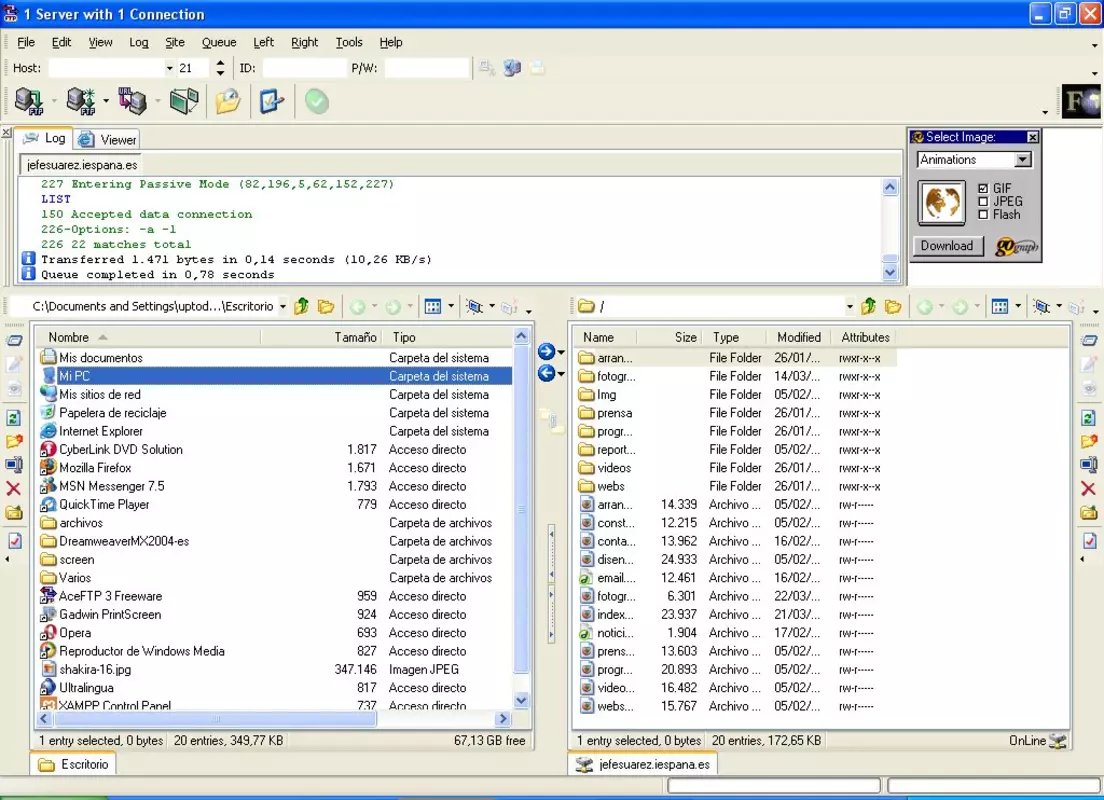
Task: Click the networked computers icon beside P/W field
Action: pos(512,68)
